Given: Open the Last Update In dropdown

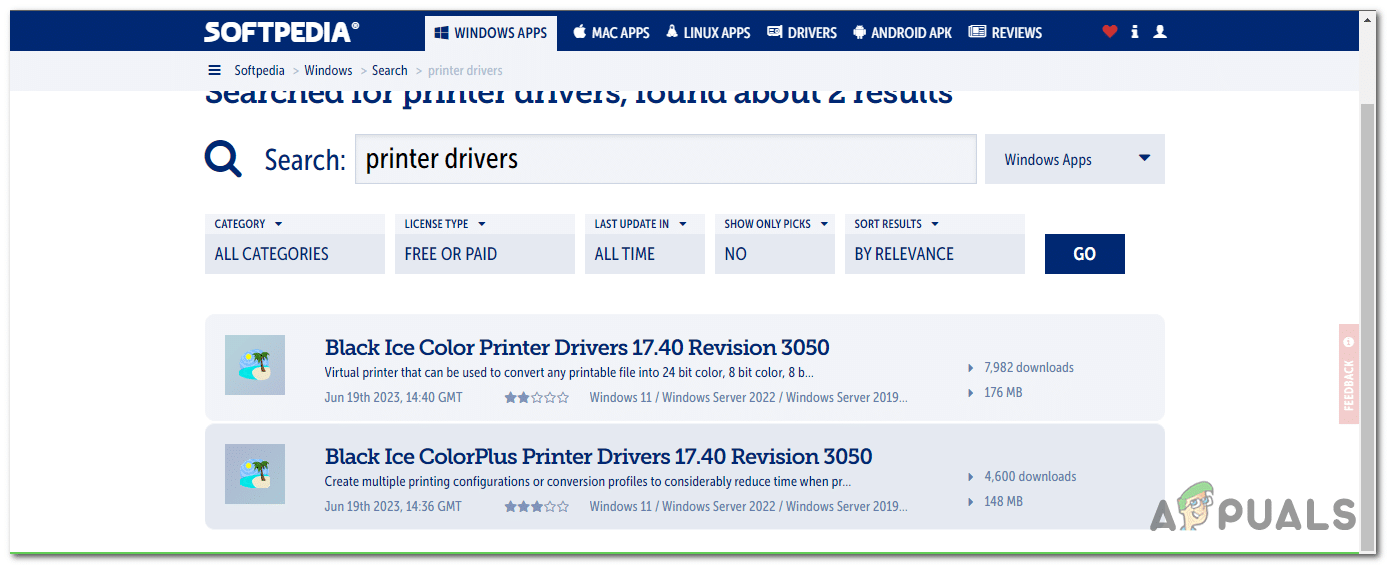Looking at the screenshot, I should coord(644,243).
